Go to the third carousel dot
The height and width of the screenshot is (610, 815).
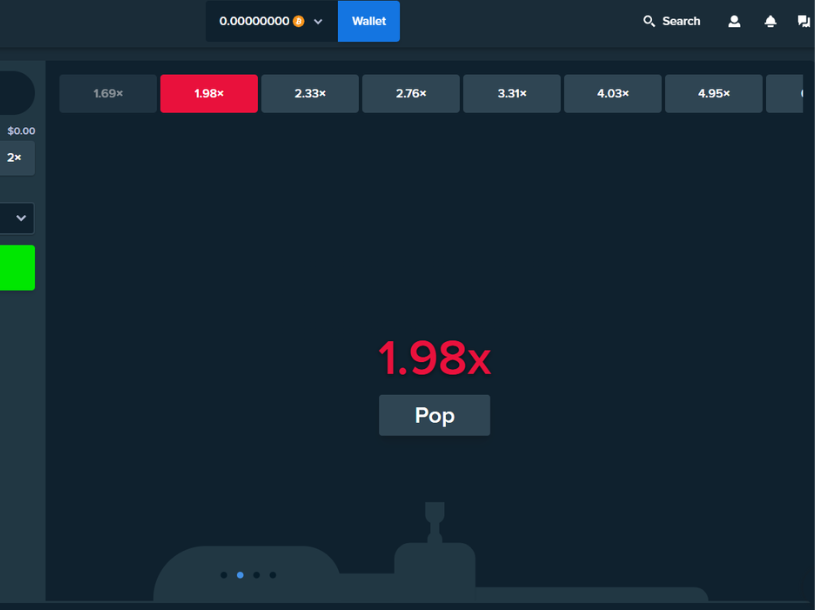pyautogui.click(x=256, y=575)
